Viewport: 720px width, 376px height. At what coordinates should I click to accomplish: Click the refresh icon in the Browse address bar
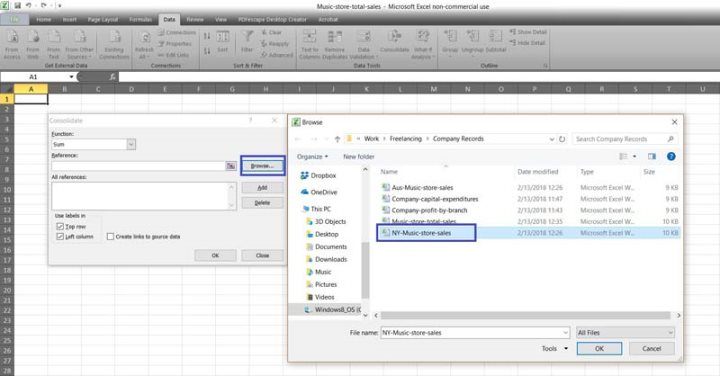tap(562, 139)
